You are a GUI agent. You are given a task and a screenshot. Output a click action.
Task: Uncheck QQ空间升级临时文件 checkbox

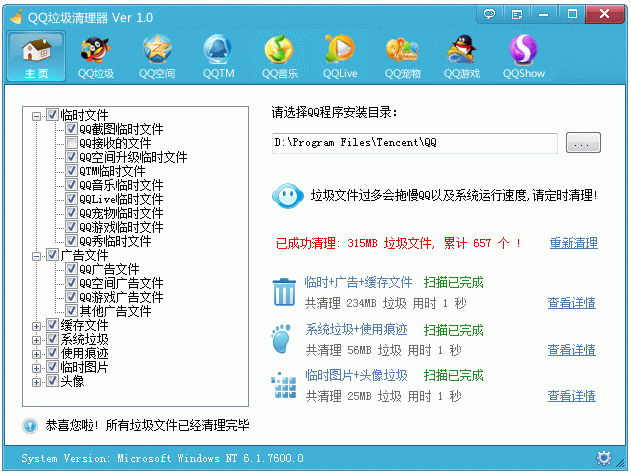(71, 157)
